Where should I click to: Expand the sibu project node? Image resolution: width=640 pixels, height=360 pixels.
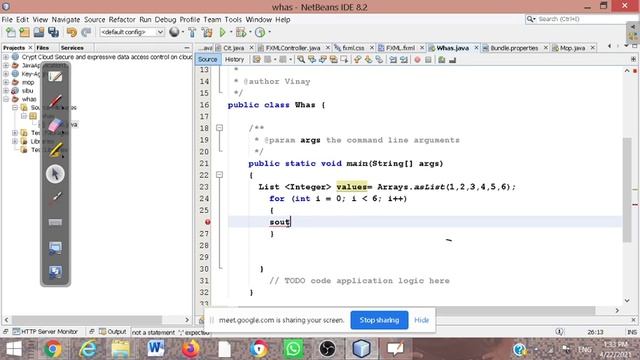[x=6, y=91]
